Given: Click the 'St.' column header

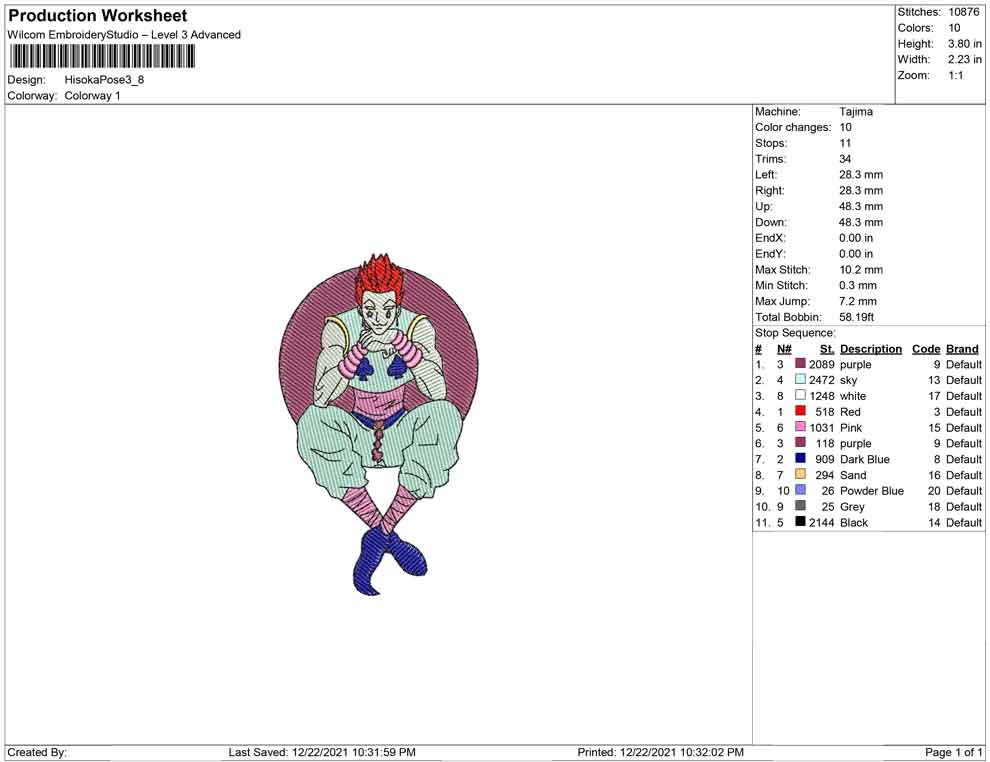Looking at the screenshot, I should point(827,349).
